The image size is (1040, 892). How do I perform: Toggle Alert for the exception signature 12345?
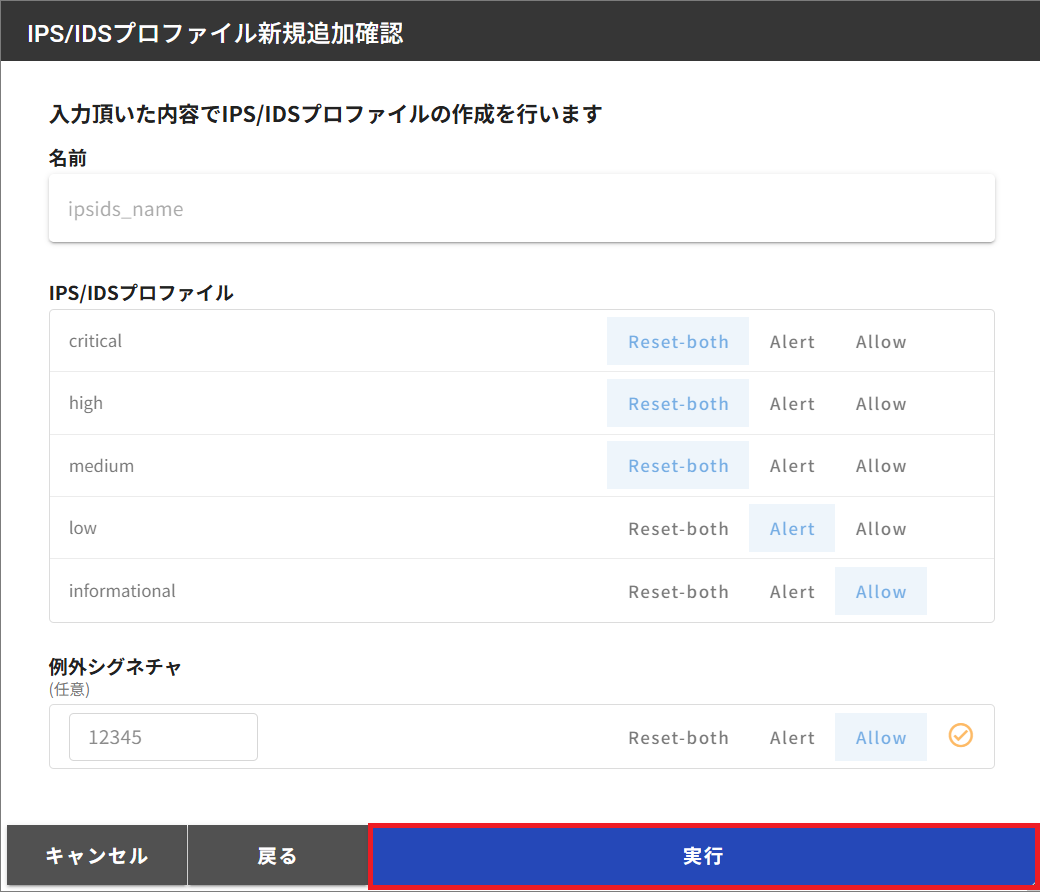click(792, 737)
